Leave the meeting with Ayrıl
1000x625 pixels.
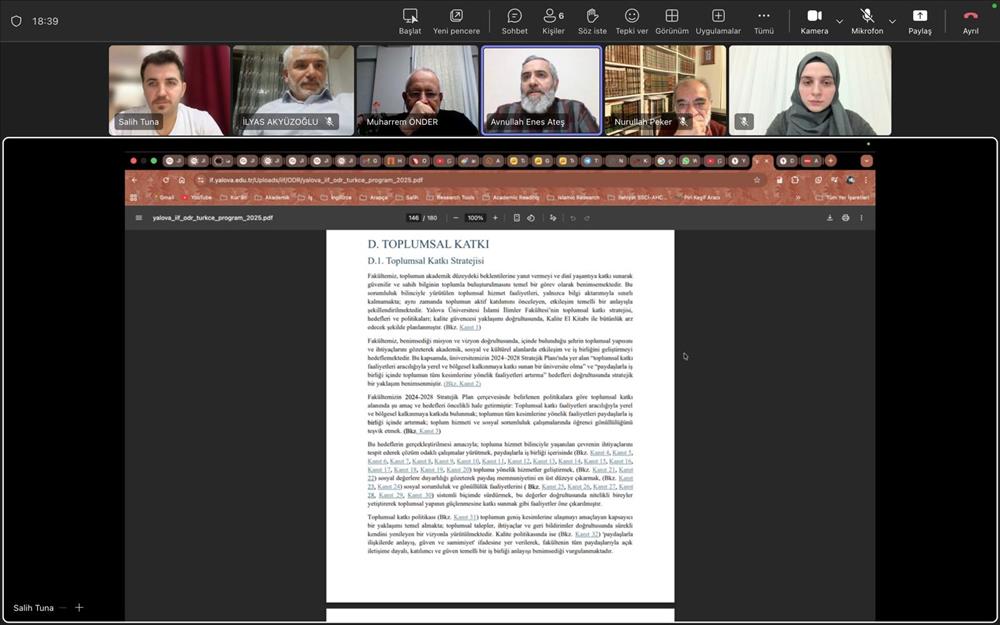[x=970, y=21]
